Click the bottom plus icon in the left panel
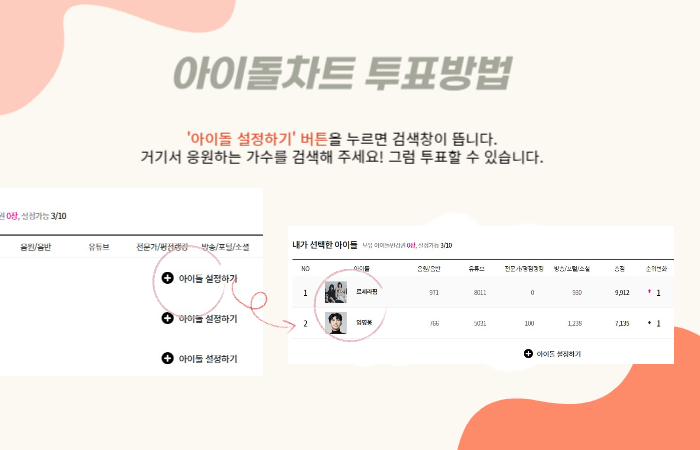 pyautogui.click(x=167, y=358)
